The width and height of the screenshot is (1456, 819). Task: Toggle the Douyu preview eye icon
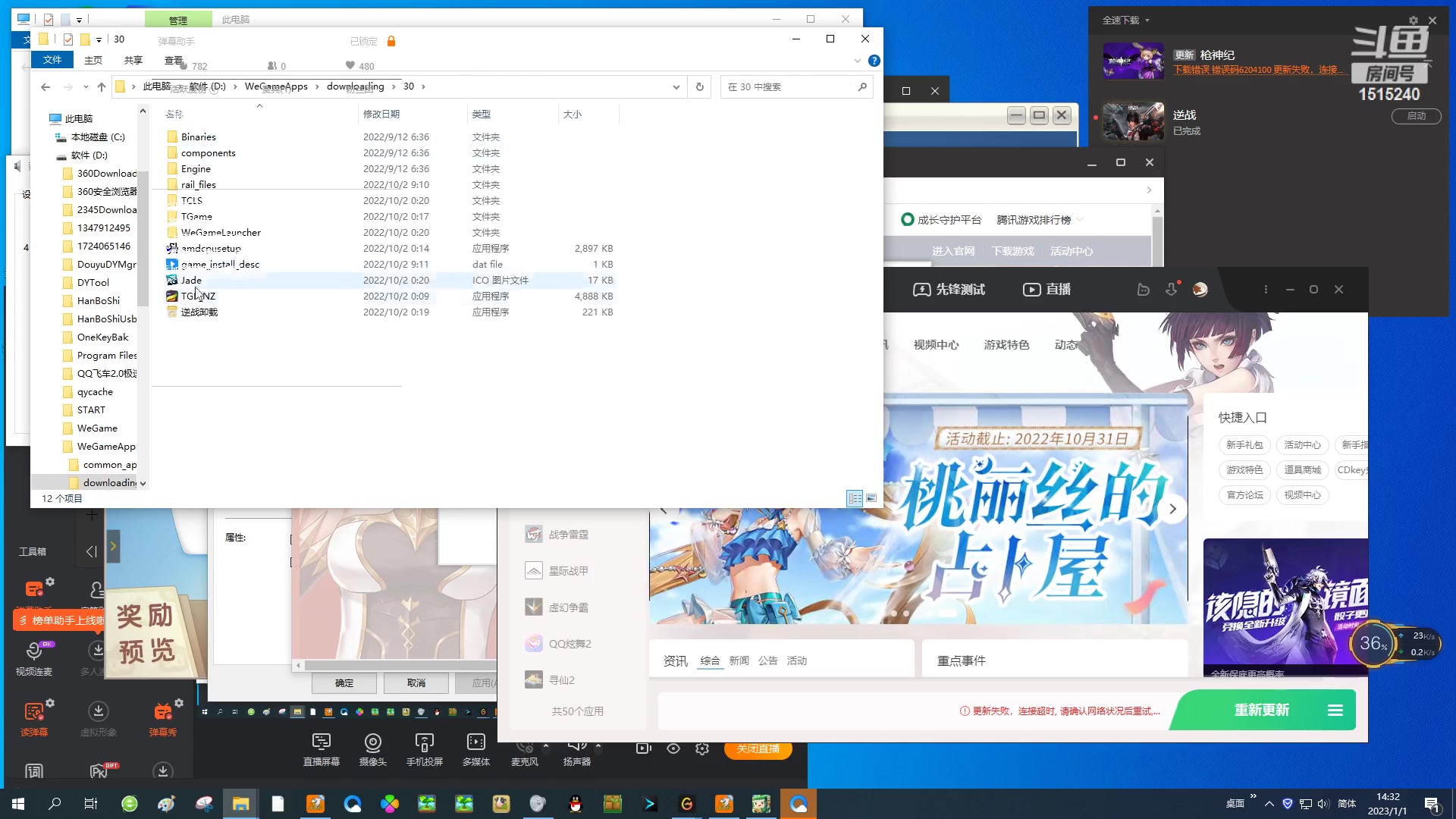[673, 748]
